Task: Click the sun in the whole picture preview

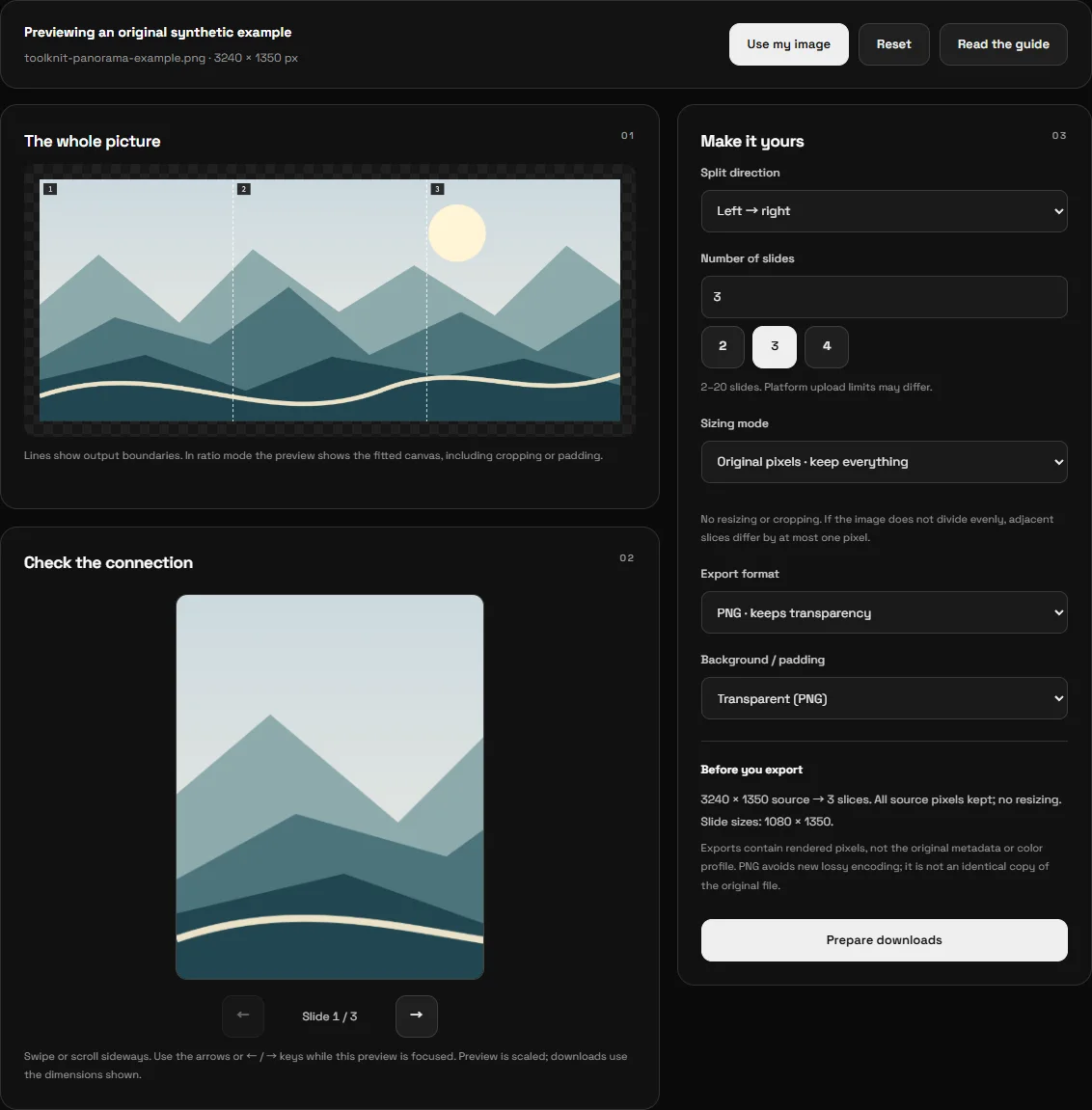Action: [x=457, y=233]
